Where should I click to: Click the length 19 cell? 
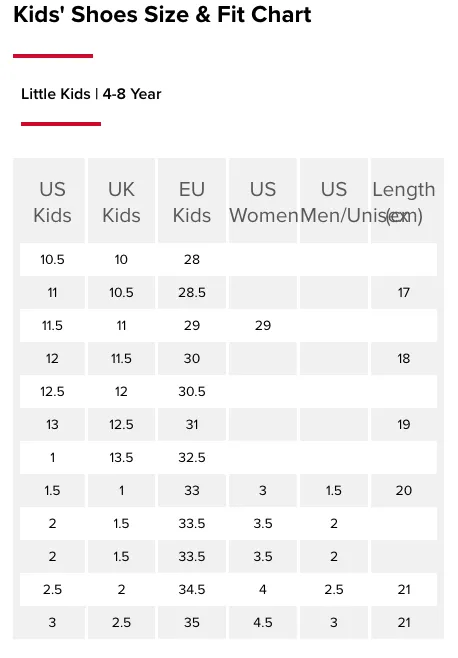click(x=404, y=424)
